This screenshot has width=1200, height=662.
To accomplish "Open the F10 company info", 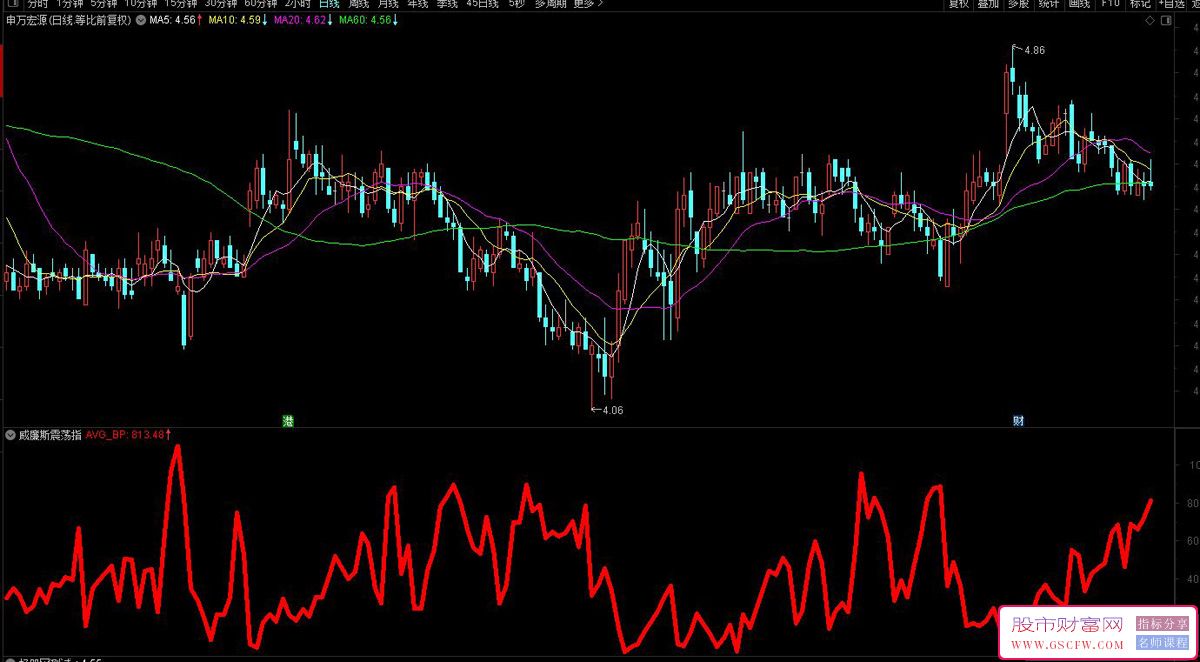I will click(x=1110, y=4).
